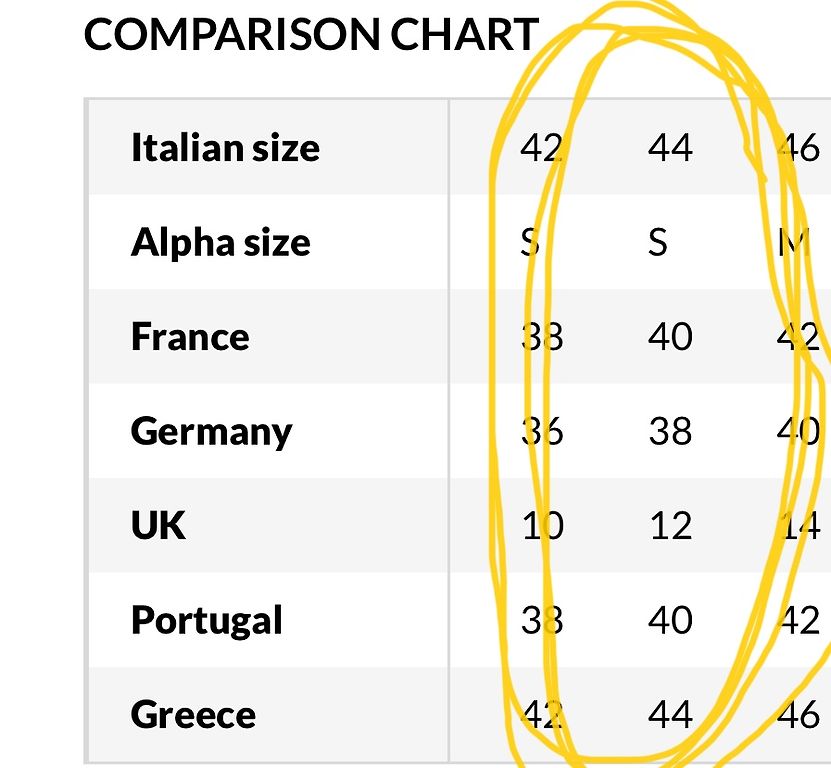
Task: Select the Alpha size row label
Action: point(220,243)
